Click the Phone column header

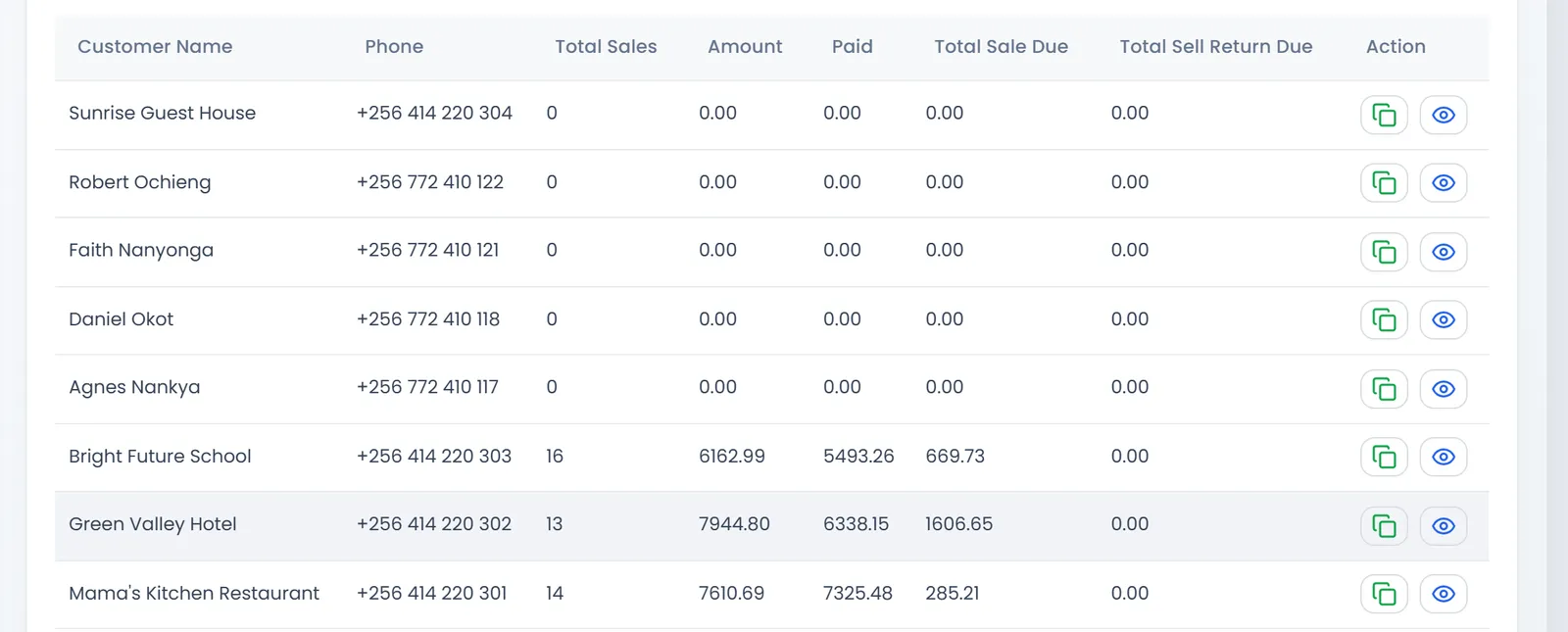coord(394,47)
